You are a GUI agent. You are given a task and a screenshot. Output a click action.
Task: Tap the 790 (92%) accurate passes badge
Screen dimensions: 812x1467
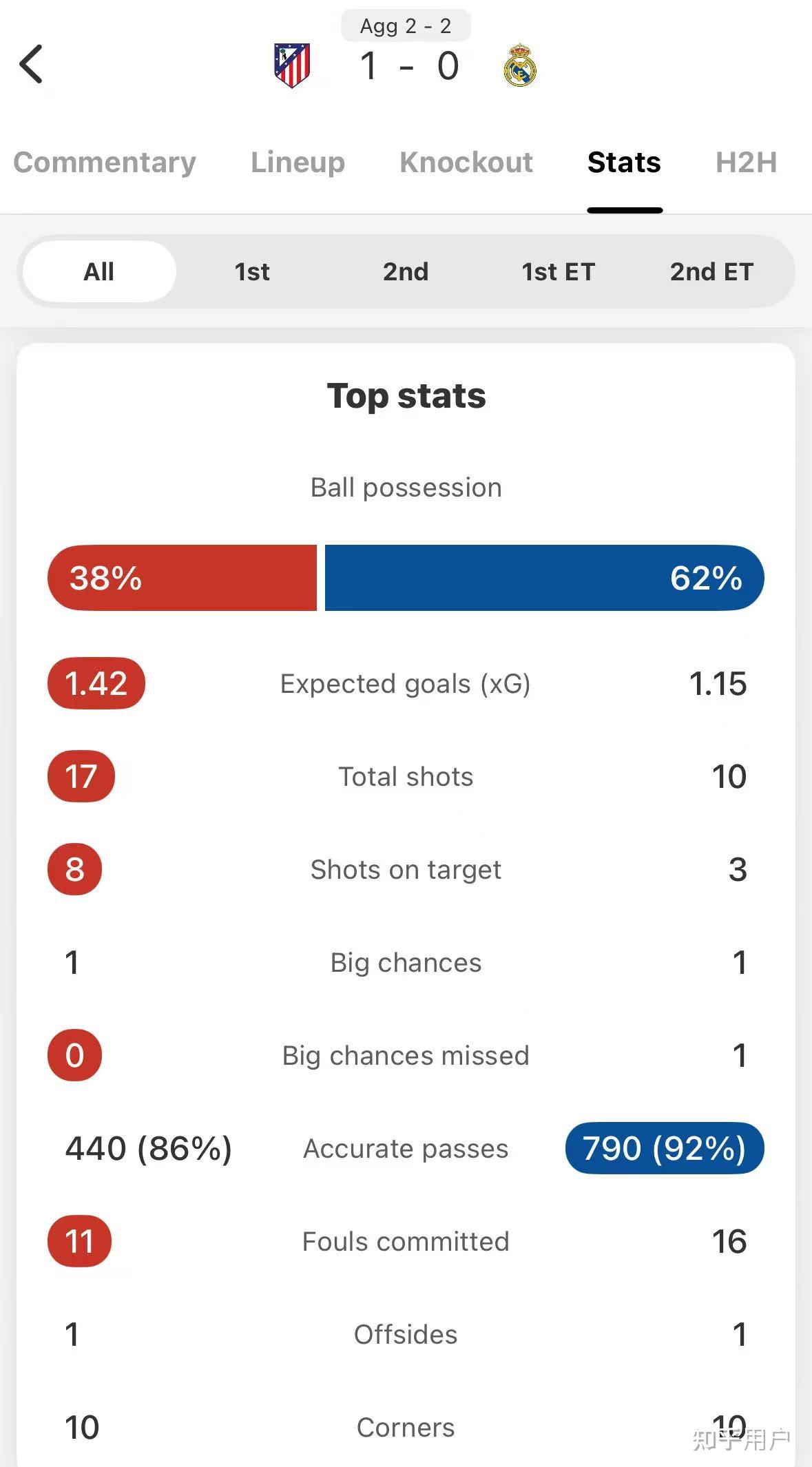pyautogui.click(x=664, y=1148)
